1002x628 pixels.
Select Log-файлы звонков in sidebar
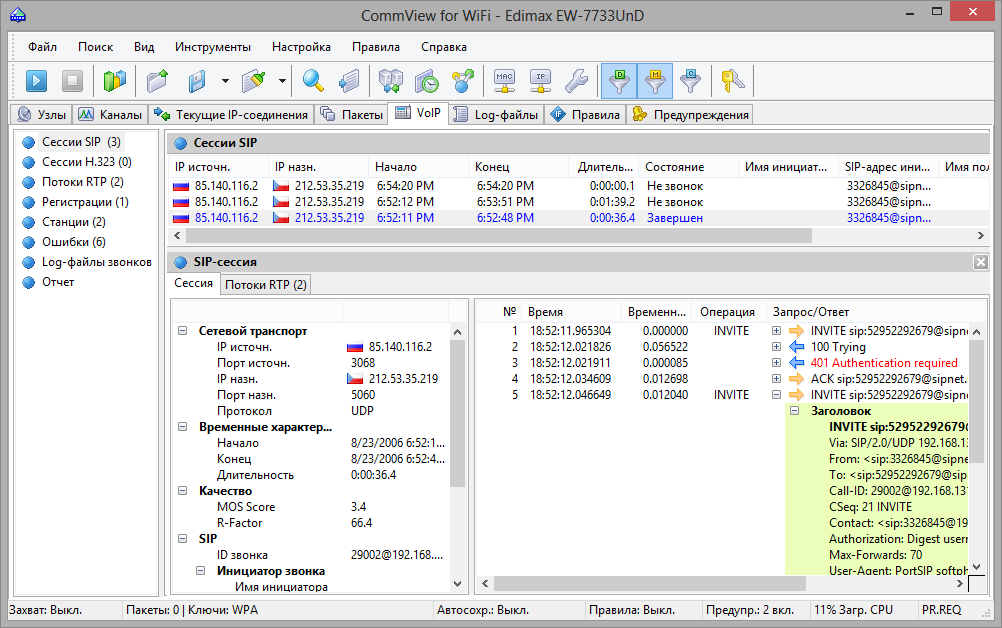pyautogui.click(x=96, y=262)
